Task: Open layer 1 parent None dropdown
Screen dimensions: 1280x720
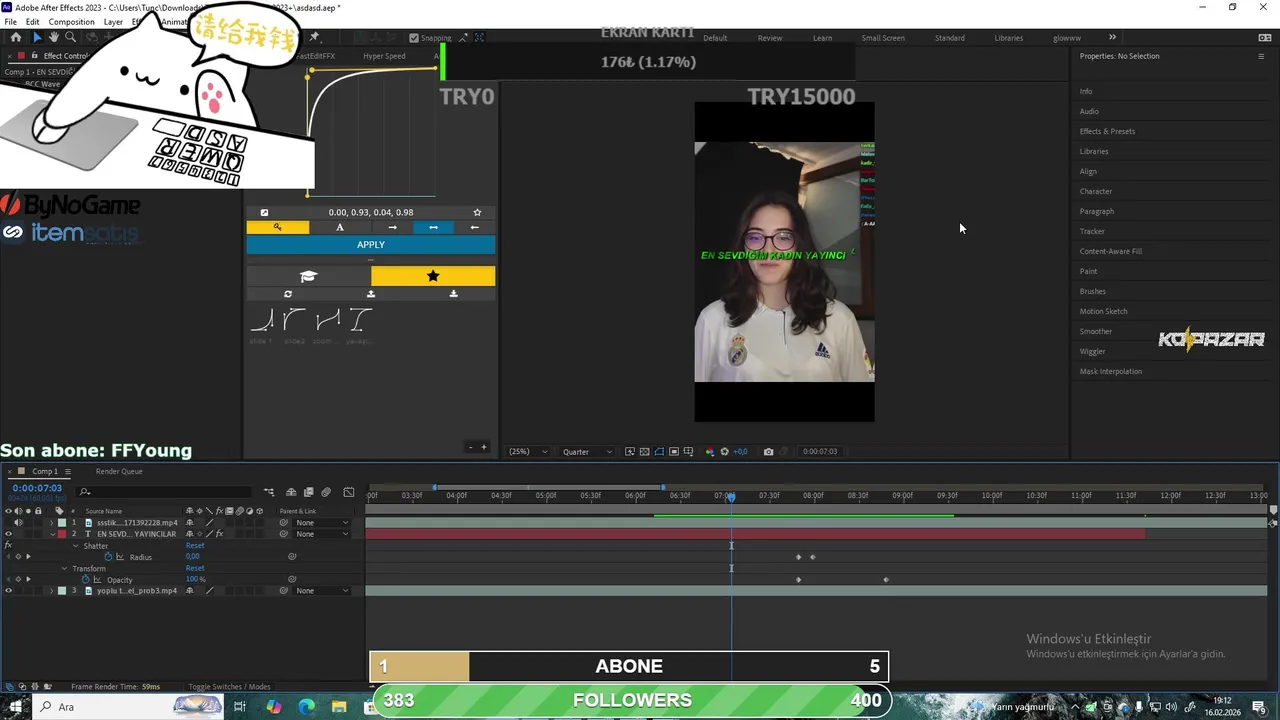Action: pos(322,523)
